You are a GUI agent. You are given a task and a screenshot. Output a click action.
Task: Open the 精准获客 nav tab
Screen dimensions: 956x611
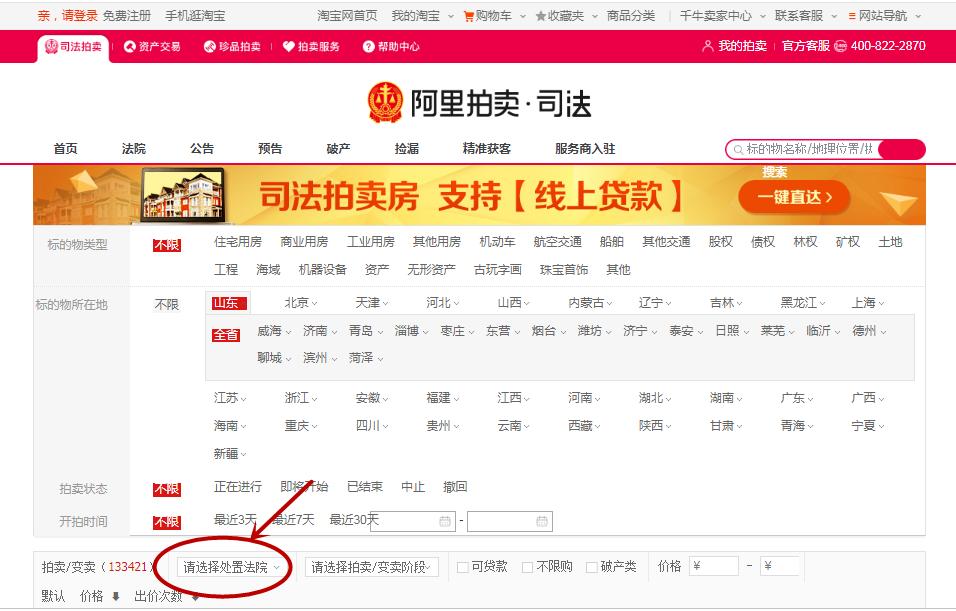[487, 149]
